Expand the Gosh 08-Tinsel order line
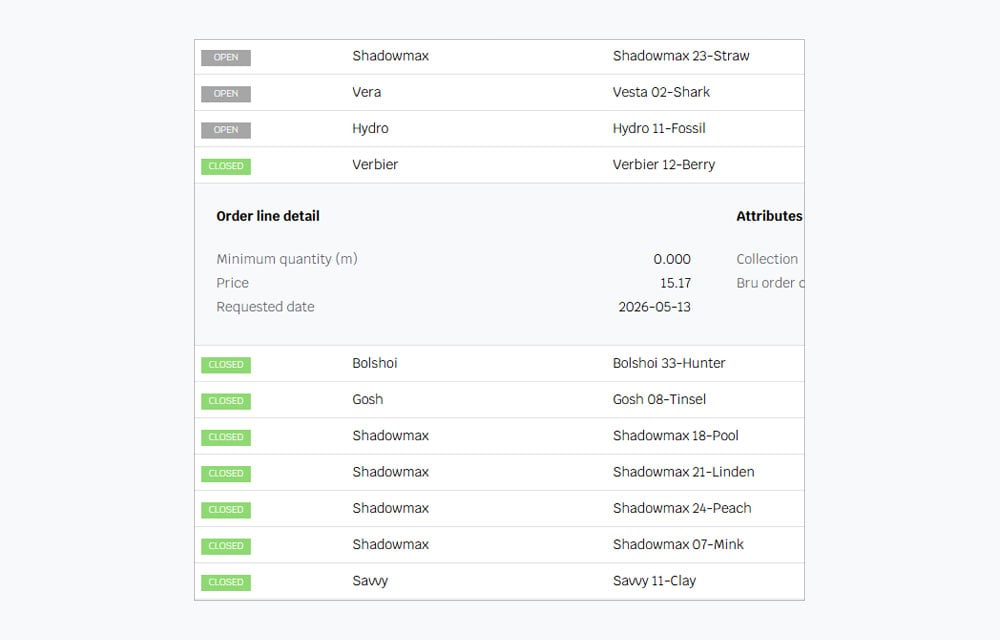1000x640 pixels. click(x=499, y=400)
